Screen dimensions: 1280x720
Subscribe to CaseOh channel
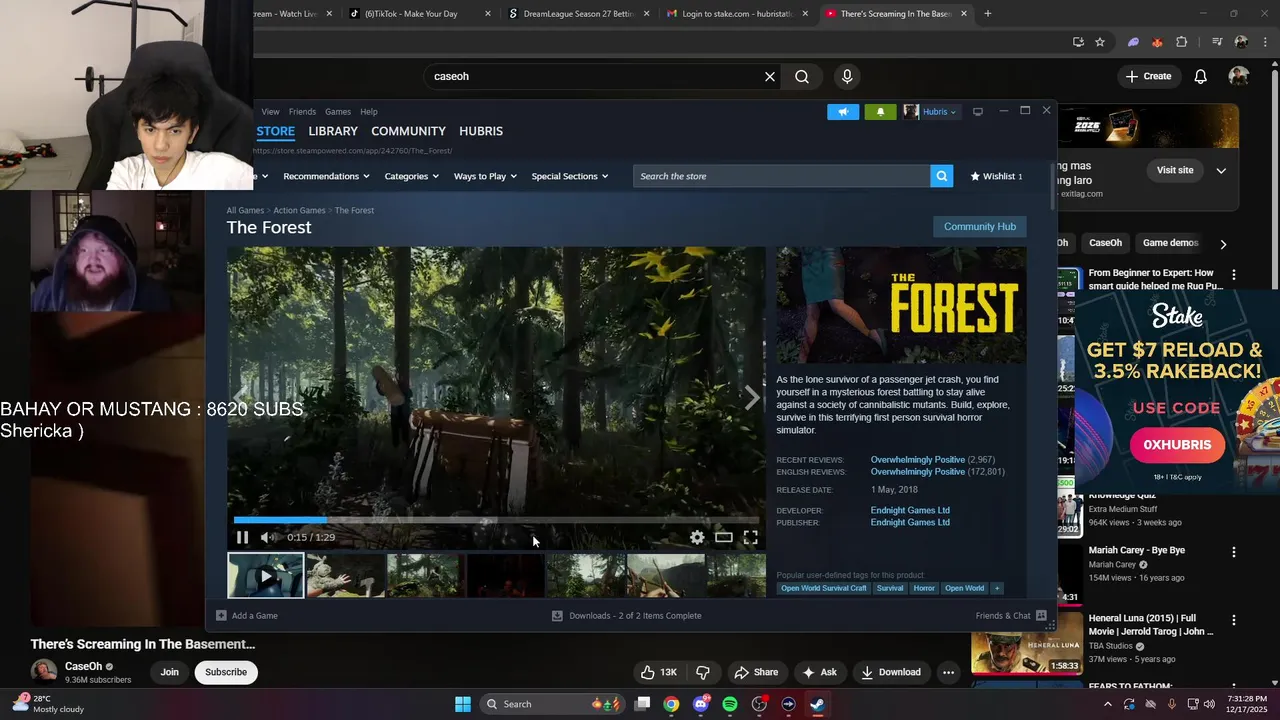[x=226, y=672]
